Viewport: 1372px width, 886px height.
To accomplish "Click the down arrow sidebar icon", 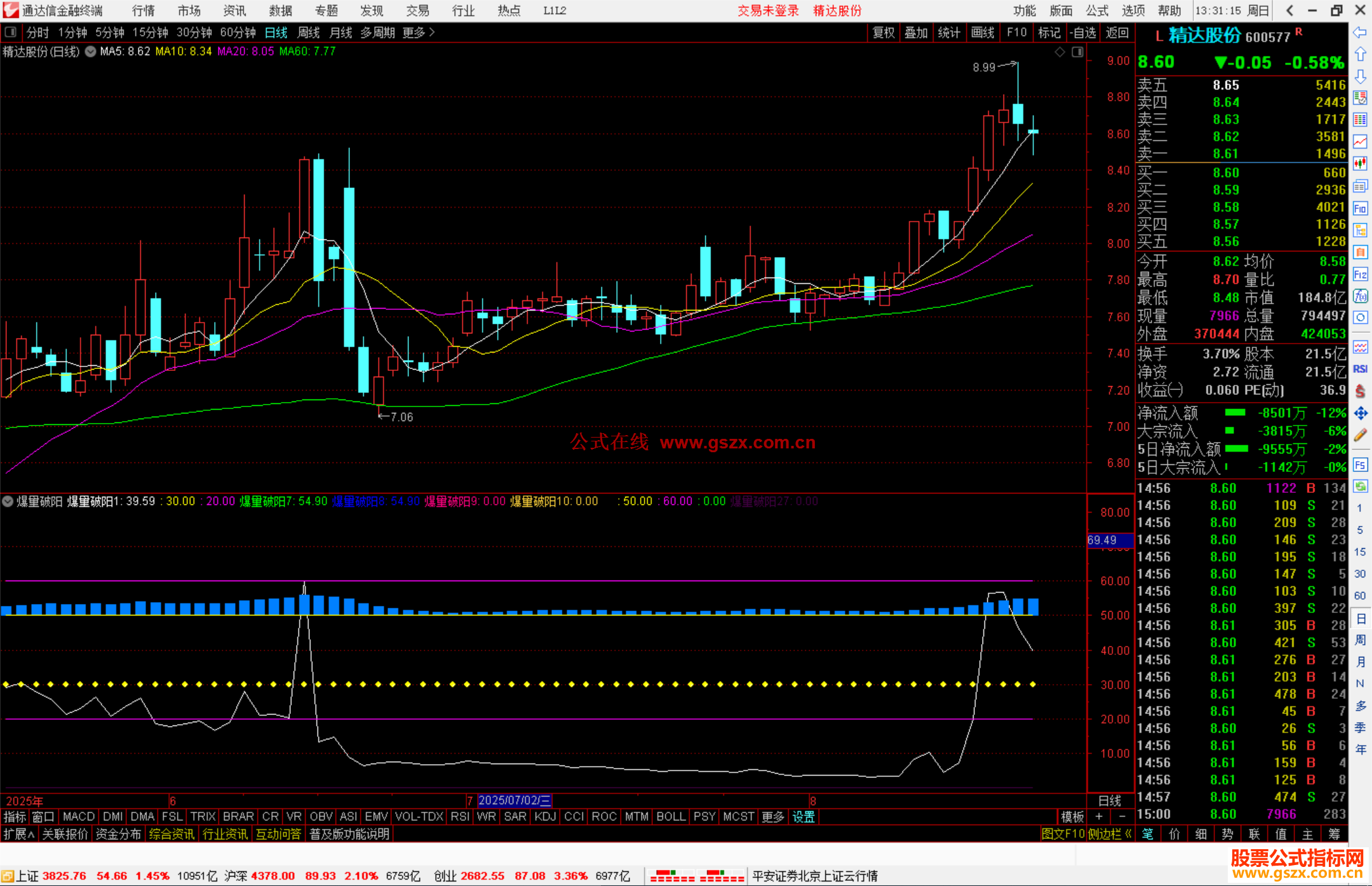I will point(1360,76).
